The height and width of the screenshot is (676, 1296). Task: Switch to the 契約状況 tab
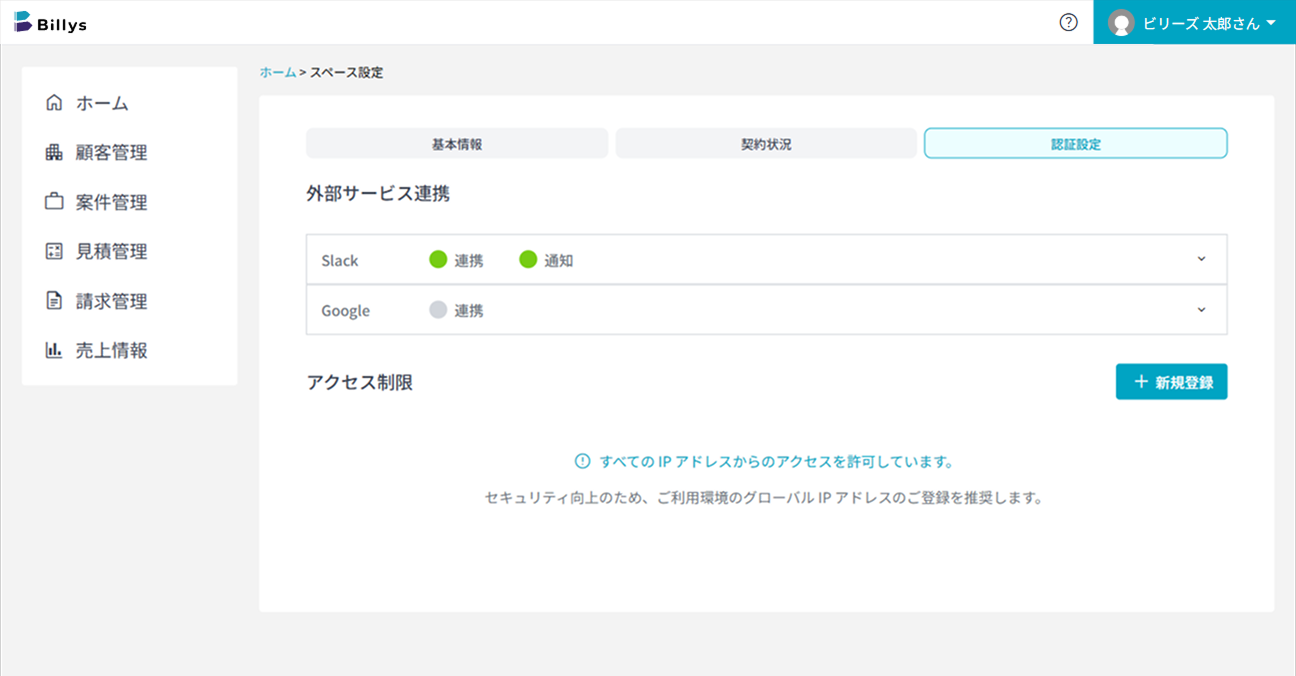tap(766, 144)
